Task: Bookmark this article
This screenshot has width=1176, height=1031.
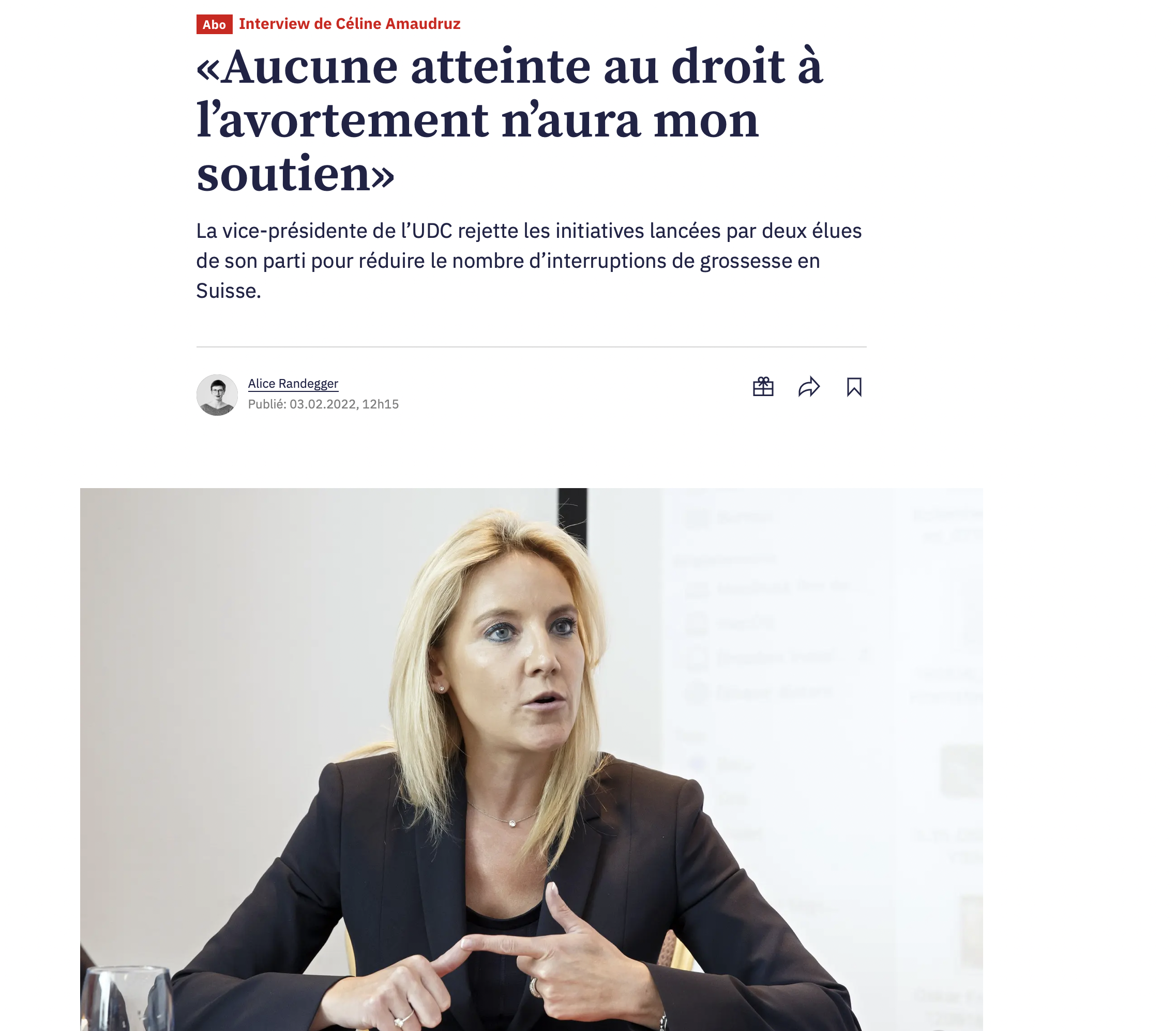Action: (854, 387)
